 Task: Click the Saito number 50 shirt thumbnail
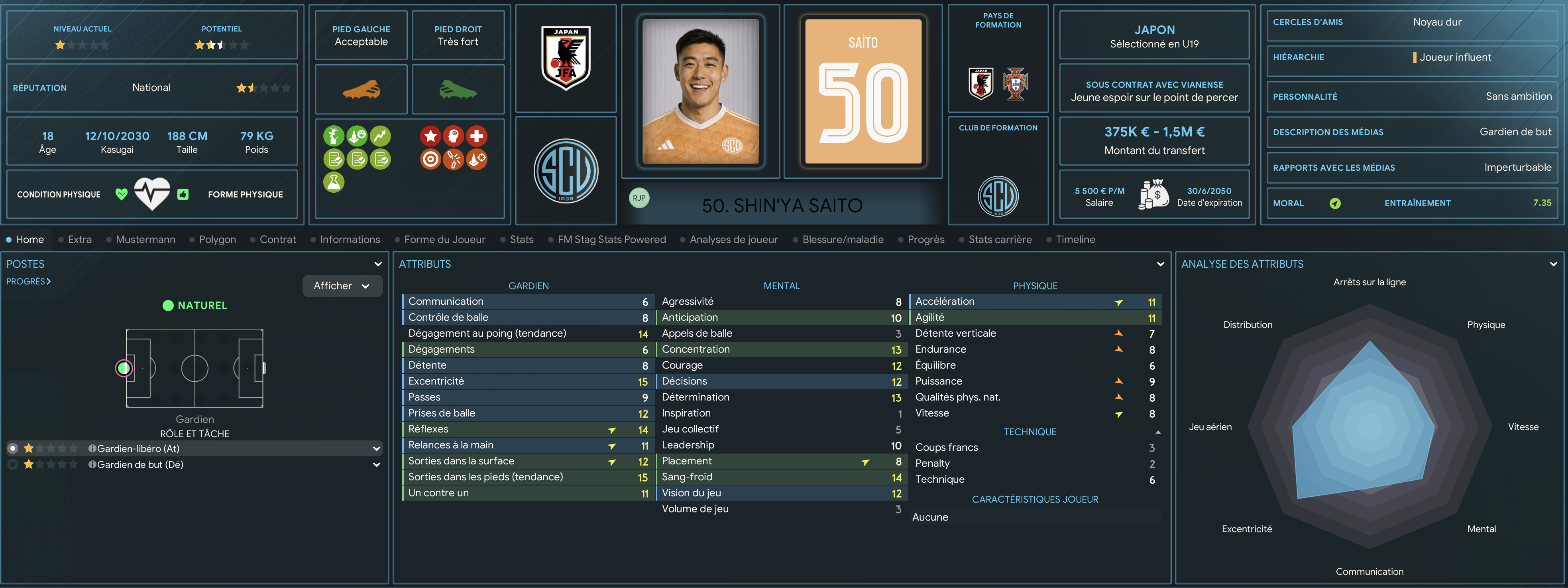point(863,91)
